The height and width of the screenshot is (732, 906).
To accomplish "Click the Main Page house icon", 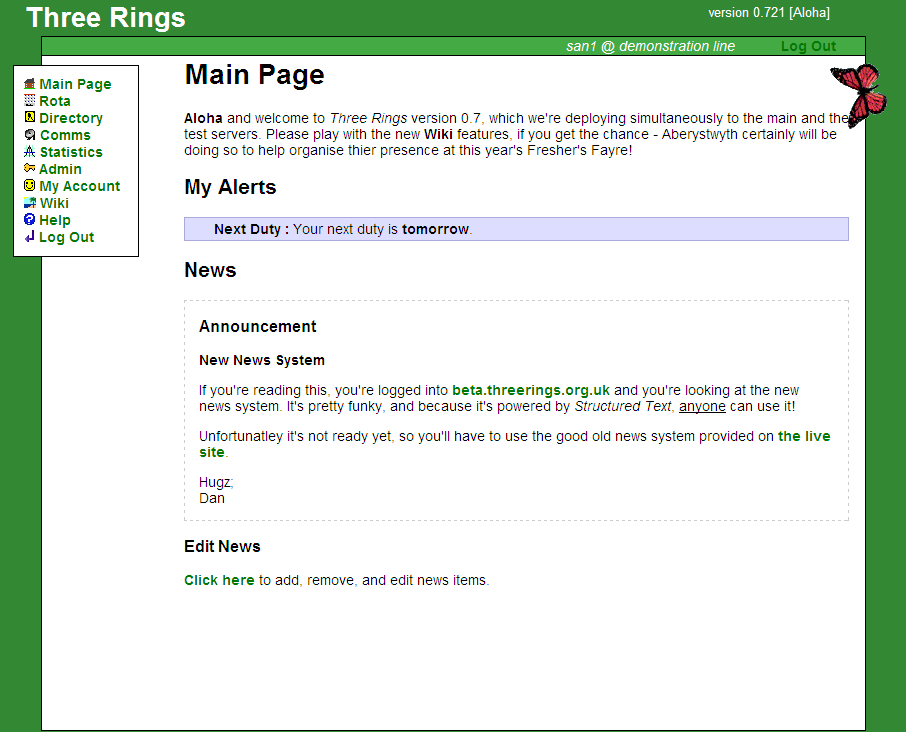I will pyautogui.click(x=30, y=84).
